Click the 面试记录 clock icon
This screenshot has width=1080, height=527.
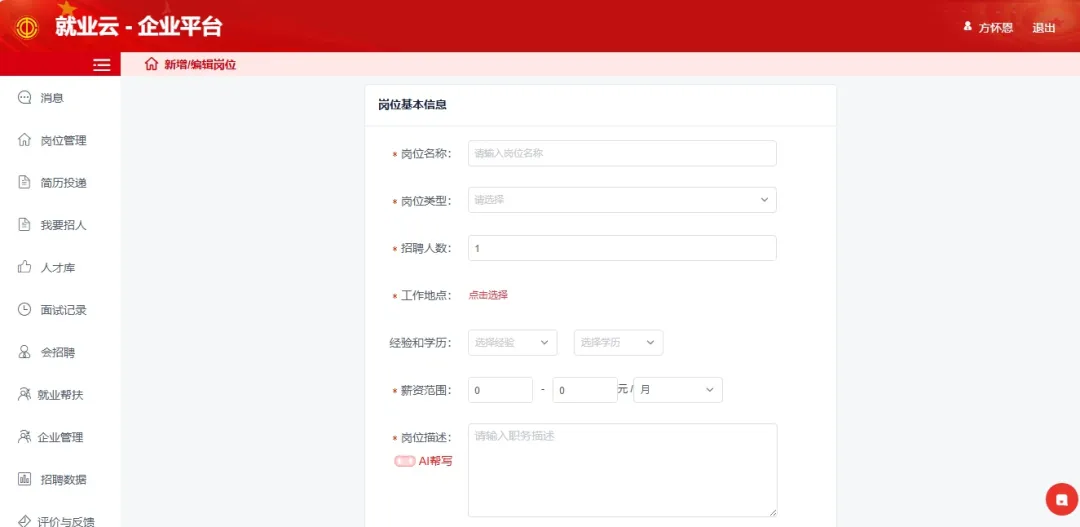coord(24,309)
